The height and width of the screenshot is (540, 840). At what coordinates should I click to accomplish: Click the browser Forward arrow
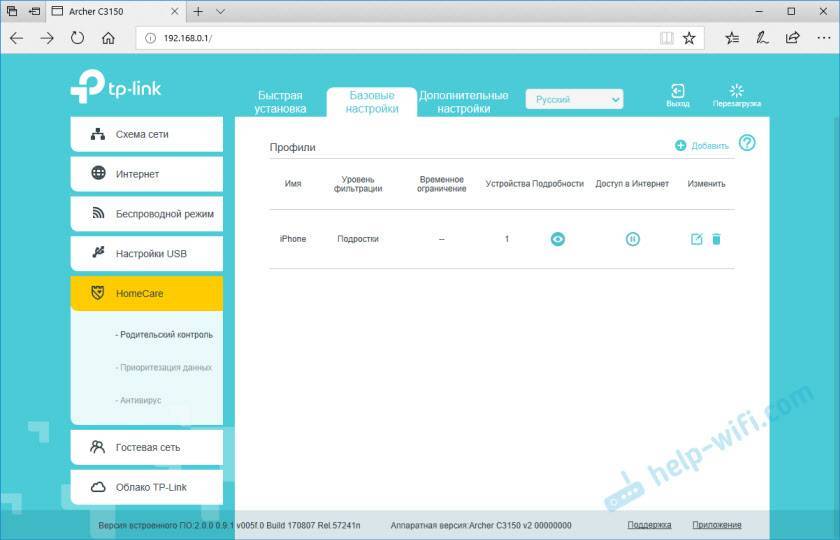click(47, 38)
